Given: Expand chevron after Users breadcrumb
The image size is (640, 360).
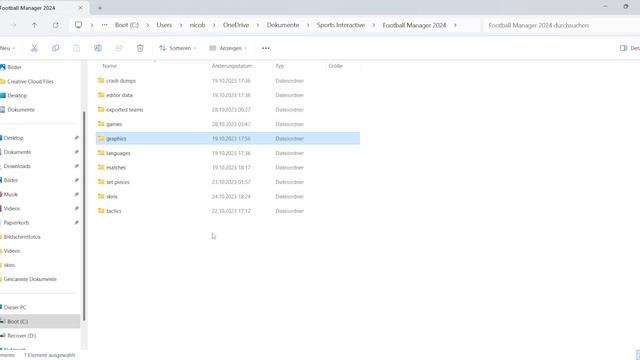Looking at the screenshot, I should [181, 25].
